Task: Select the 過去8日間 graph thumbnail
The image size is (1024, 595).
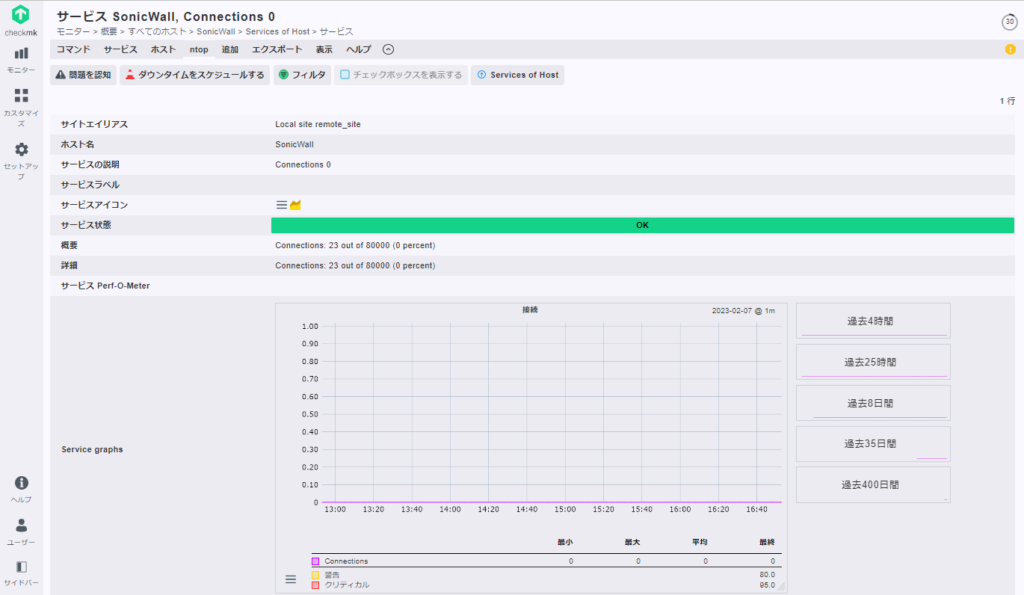Action: (x=873, y=403)
